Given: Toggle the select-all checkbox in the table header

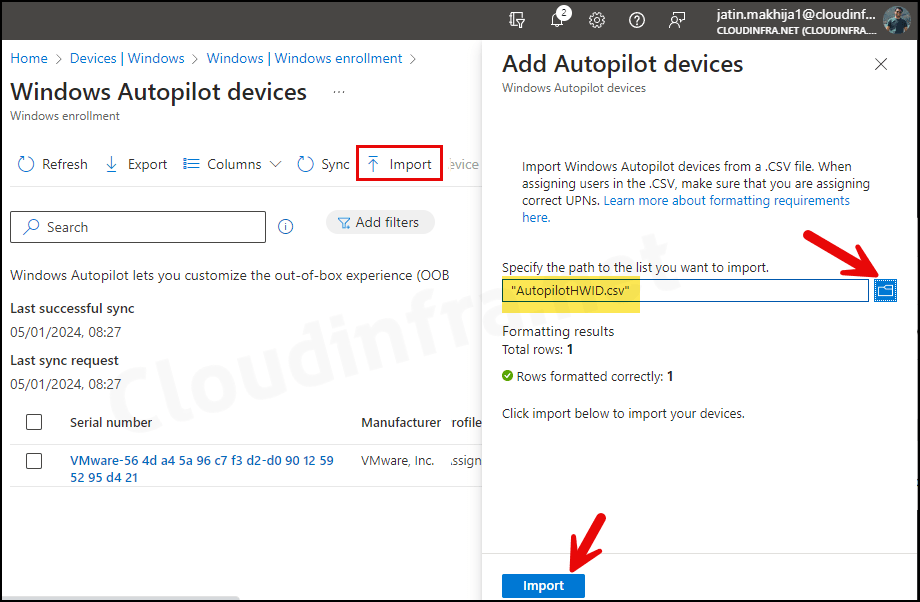Looking at the screenshot, I should 33,422.
